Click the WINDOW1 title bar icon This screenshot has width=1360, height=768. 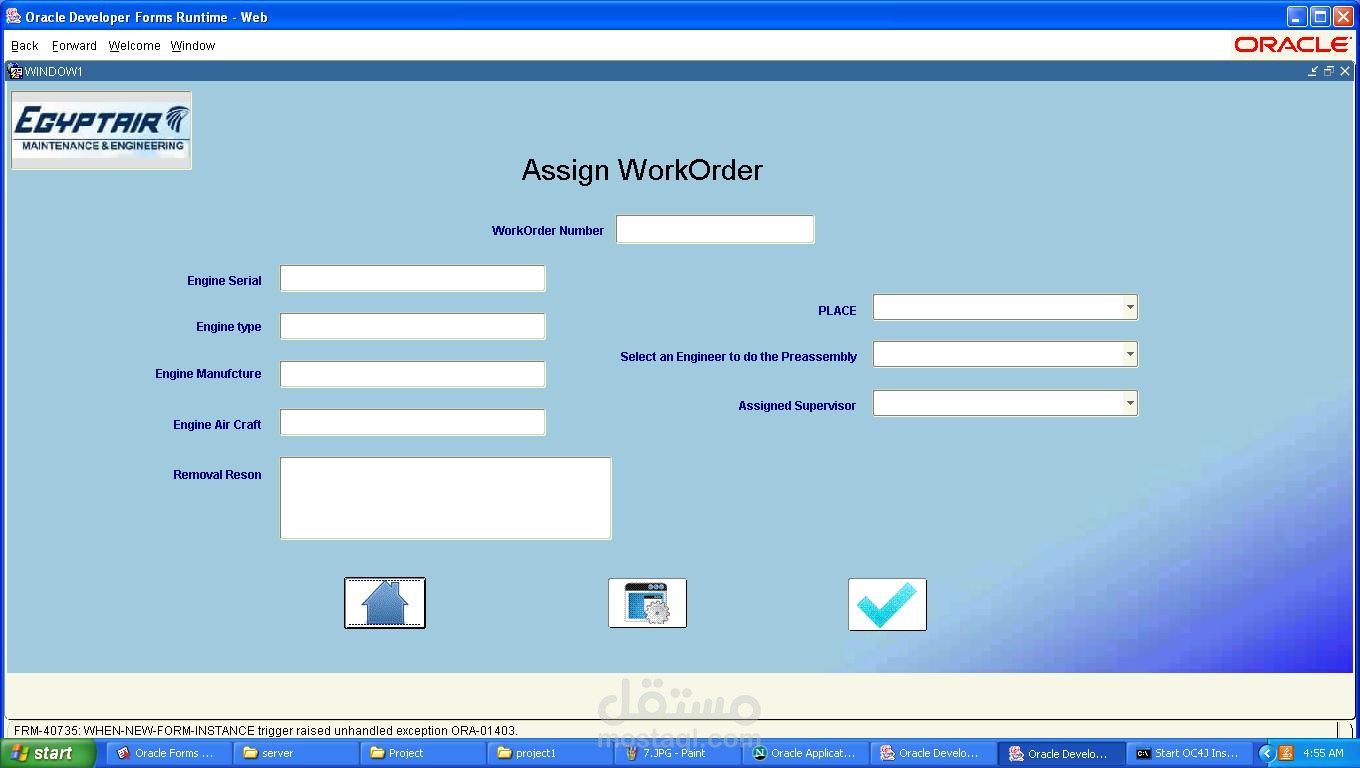point(13,70)
